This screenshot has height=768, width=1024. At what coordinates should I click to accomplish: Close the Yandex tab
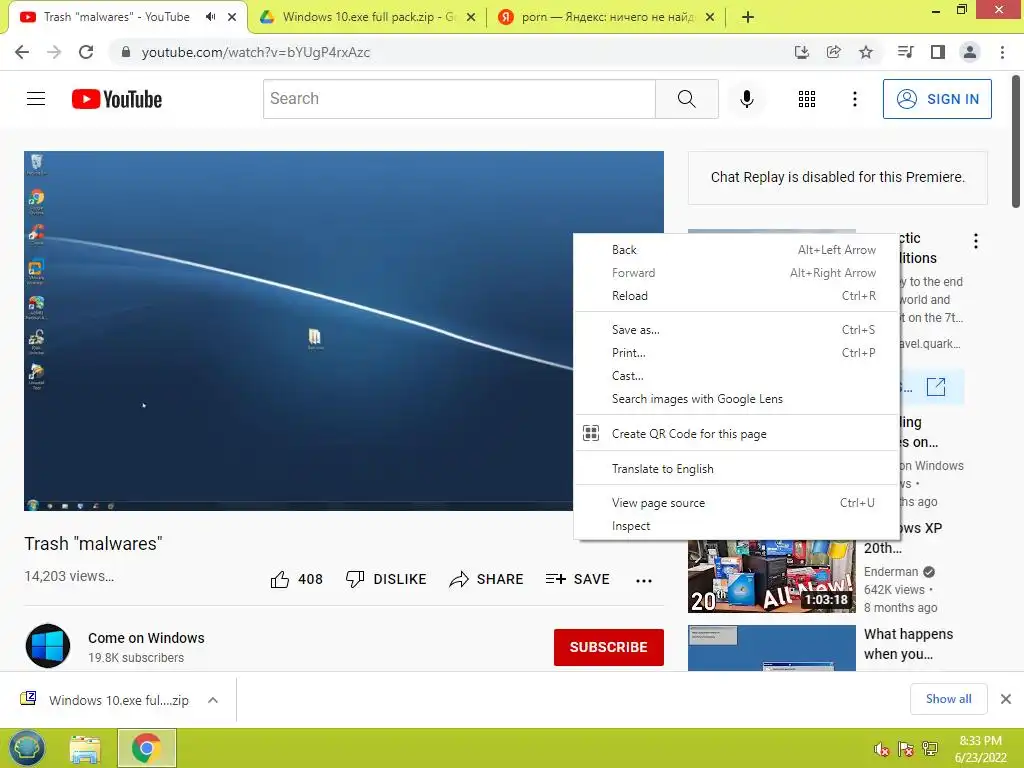coord(710,17)
